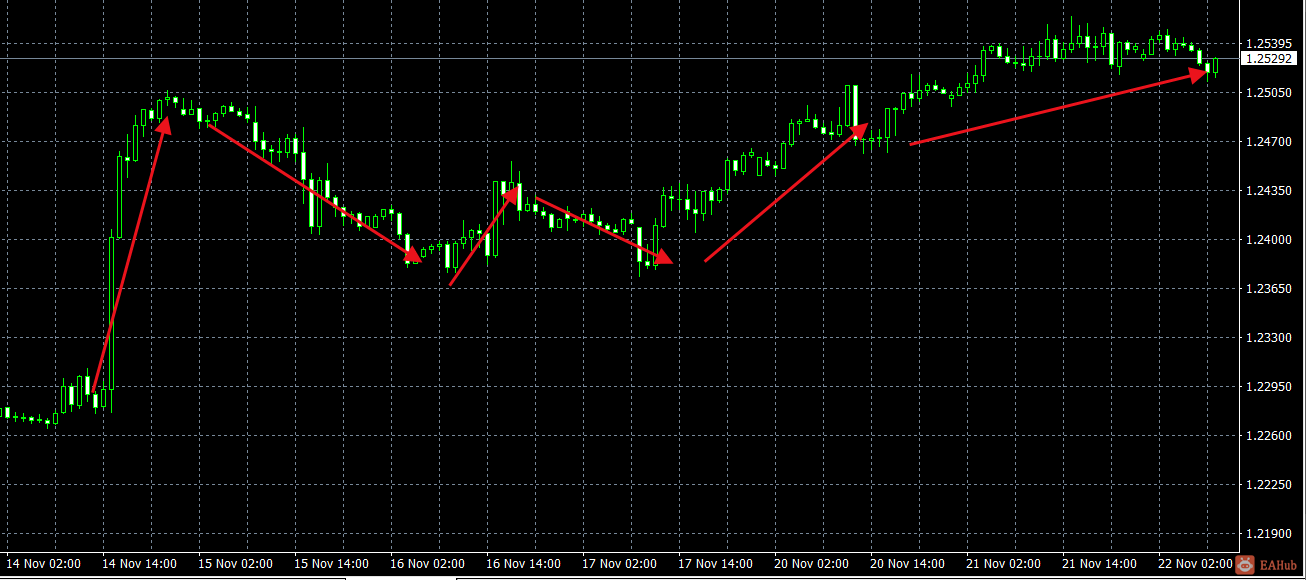This screenshot has width=1306, height=580.
Task: Click the 14 Nov 14:00 time label
Action: [139, 564]
